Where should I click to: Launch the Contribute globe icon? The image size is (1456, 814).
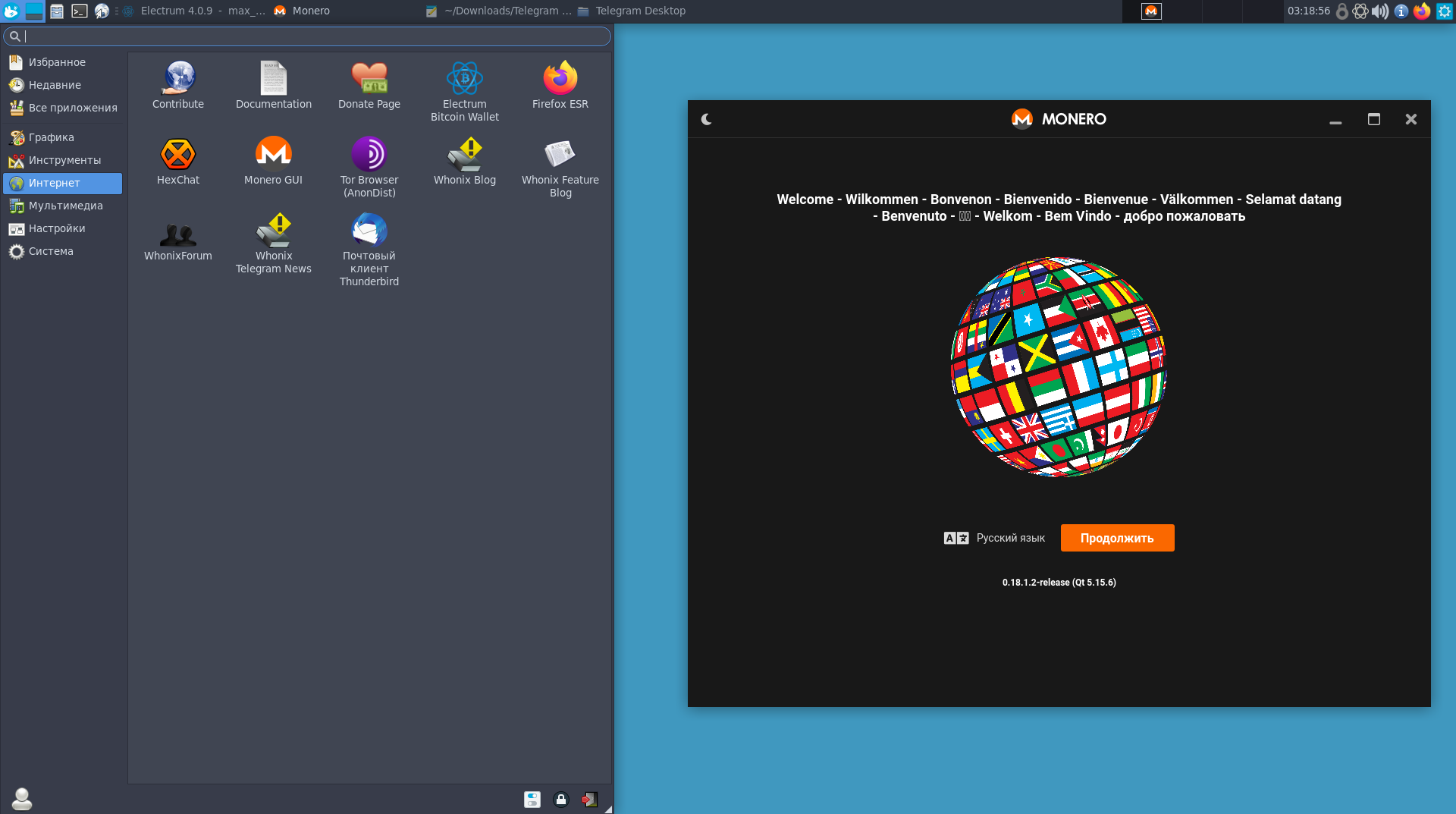coord(178,85)
